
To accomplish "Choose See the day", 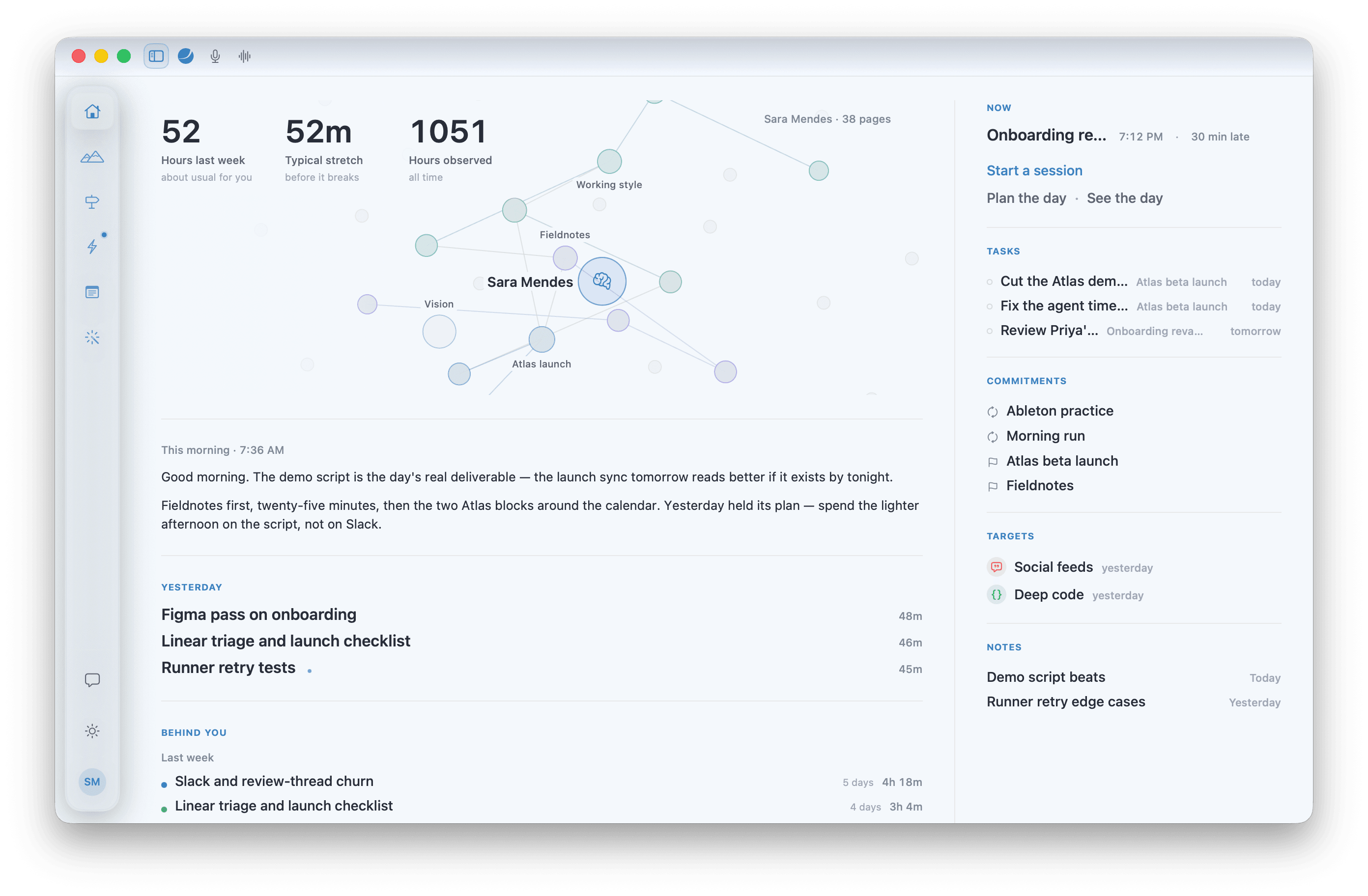I will tap(1124, 197).
